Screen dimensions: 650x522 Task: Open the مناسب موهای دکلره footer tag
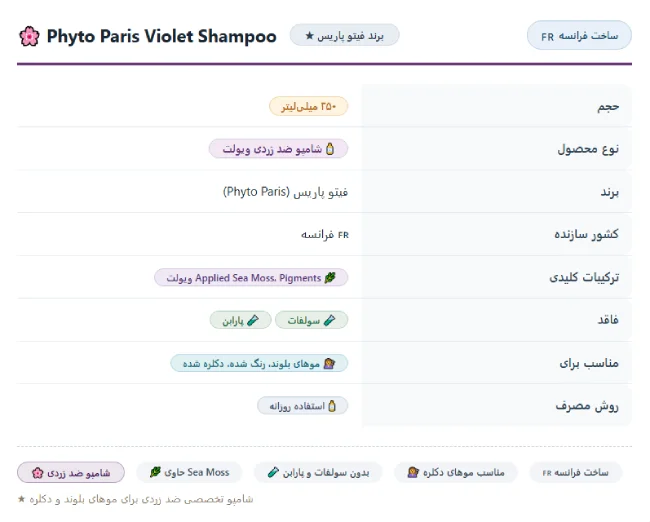pyautogui.click(x=456, y=472)
